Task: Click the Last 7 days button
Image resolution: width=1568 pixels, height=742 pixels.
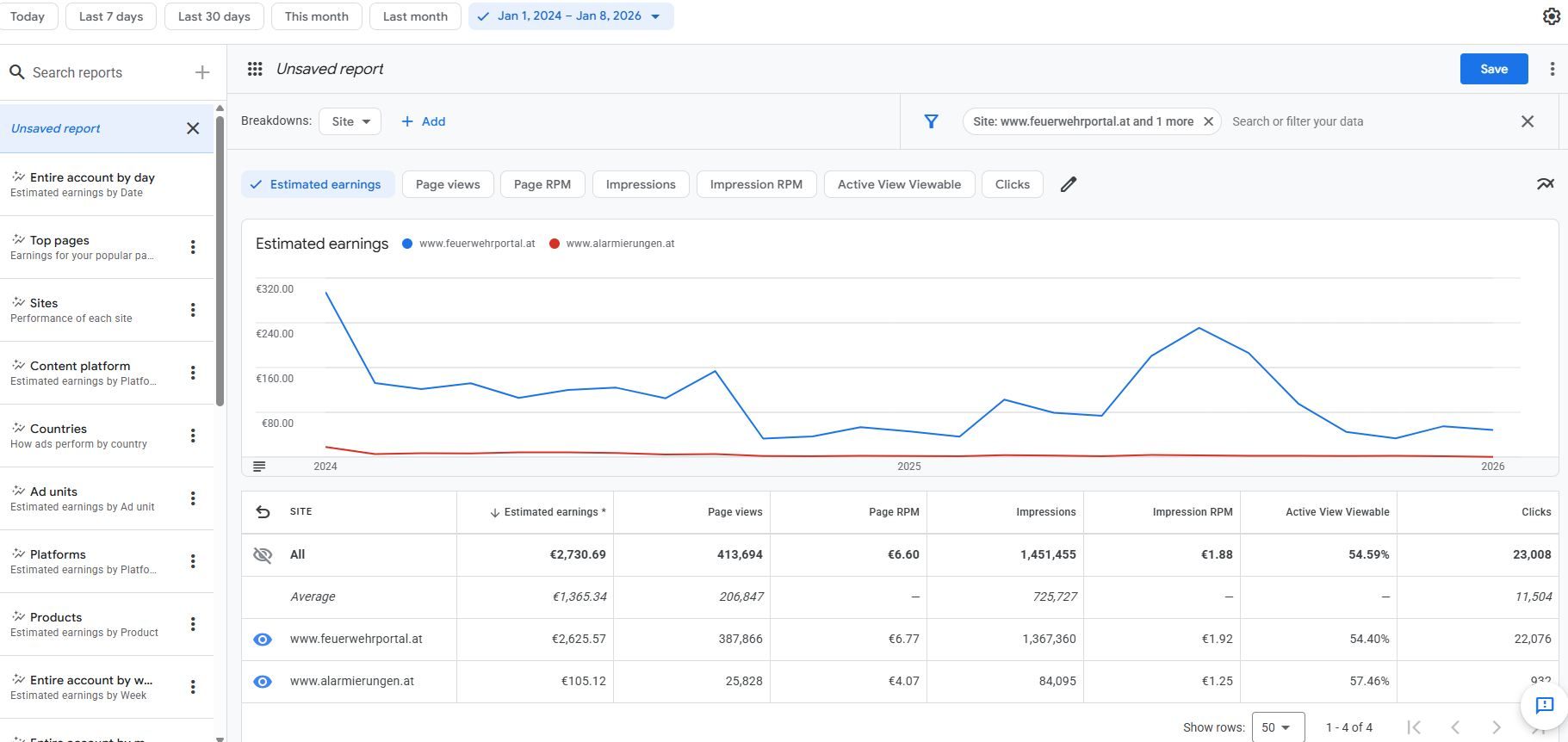Action: point(111,16)
